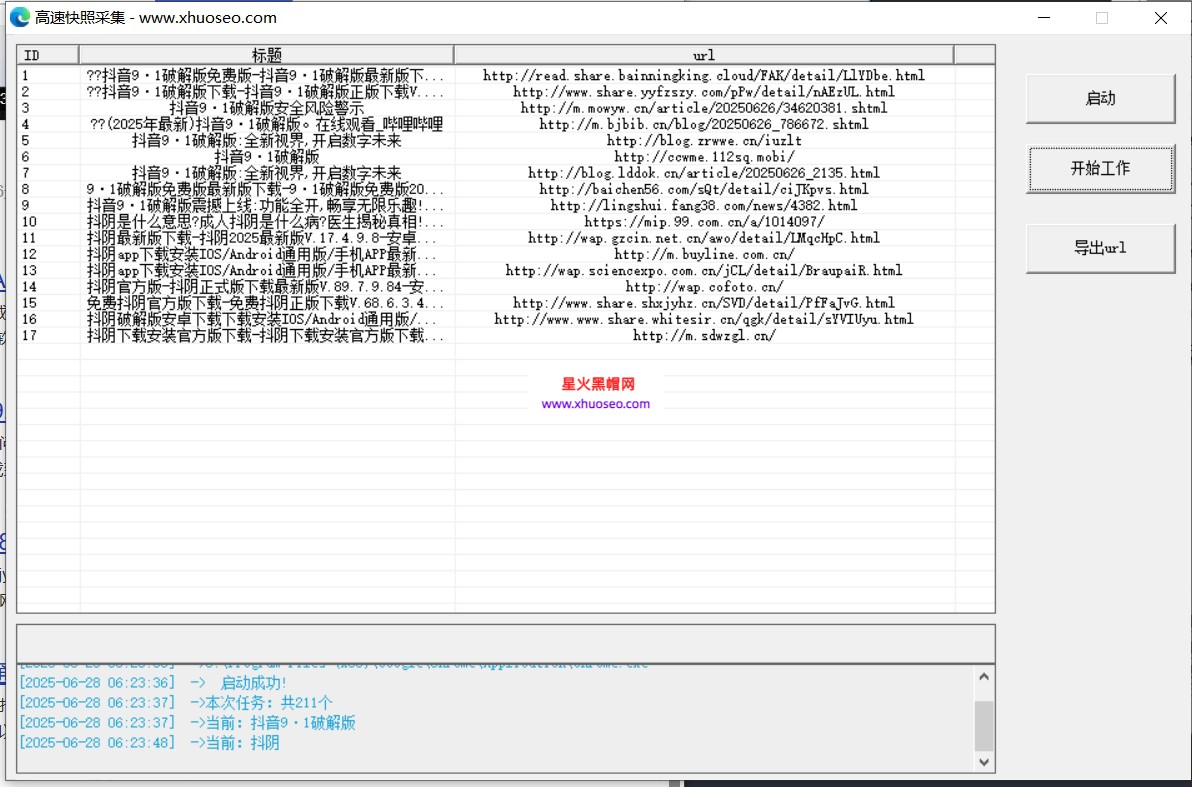Click the log line 本次任务: 共211个
This screenshot has height=787, width=1192.
[x=176, y=703]
